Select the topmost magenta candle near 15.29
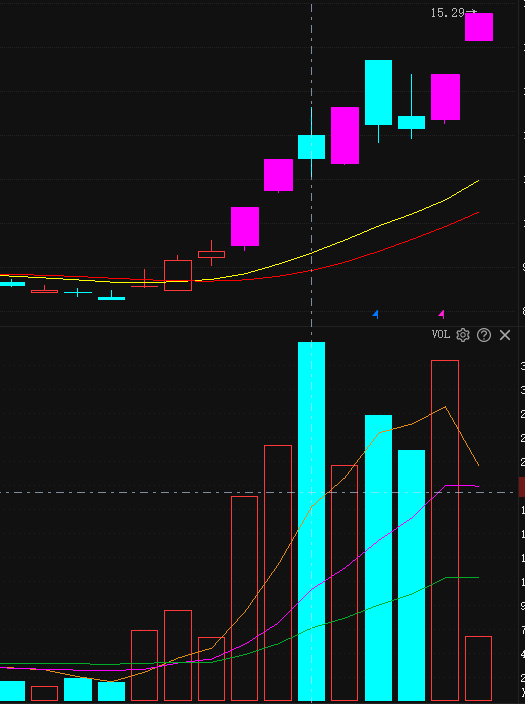 [x=479, y=27]
